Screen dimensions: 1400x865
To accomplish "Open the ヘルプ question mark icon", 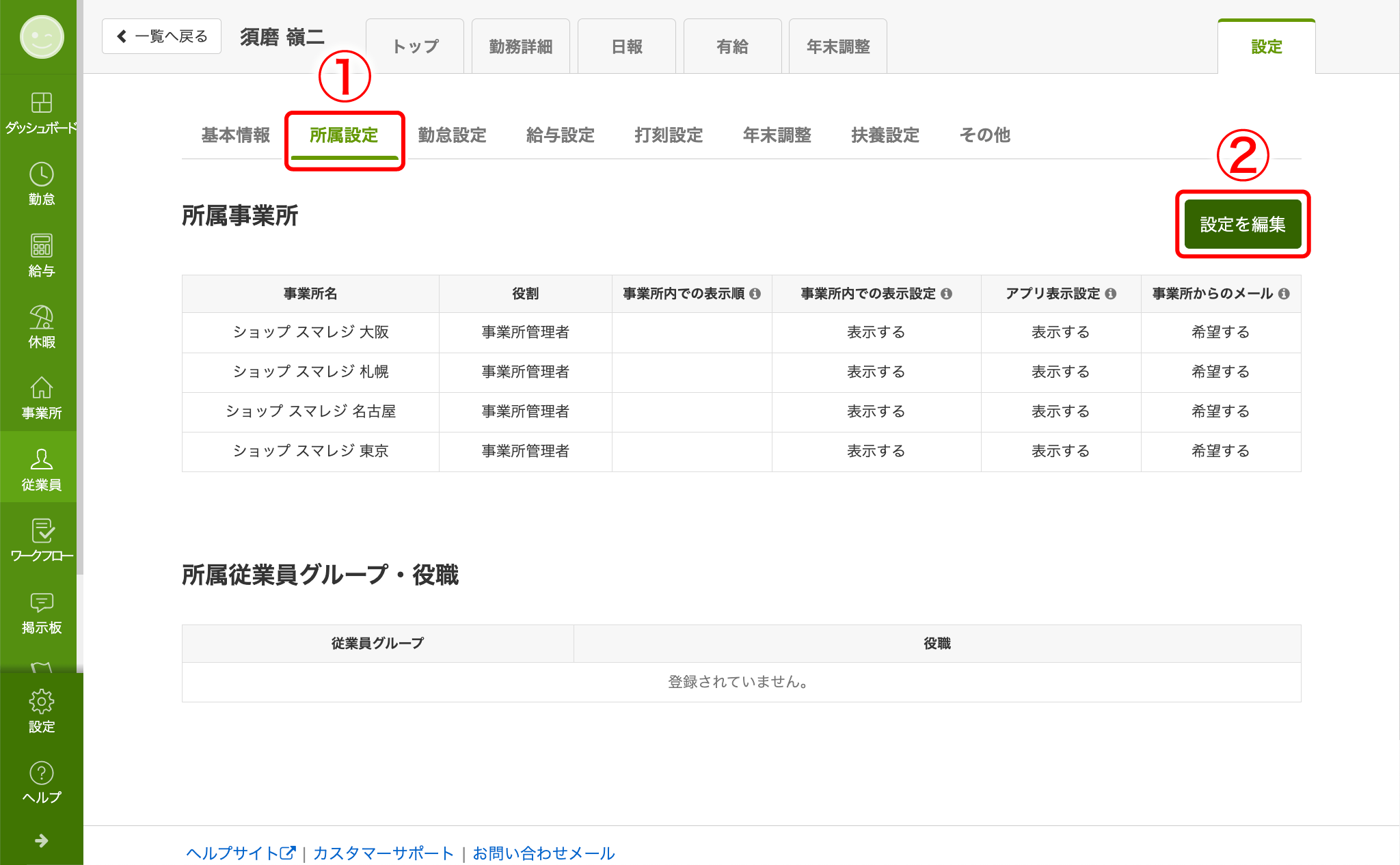I will point(41,773).
